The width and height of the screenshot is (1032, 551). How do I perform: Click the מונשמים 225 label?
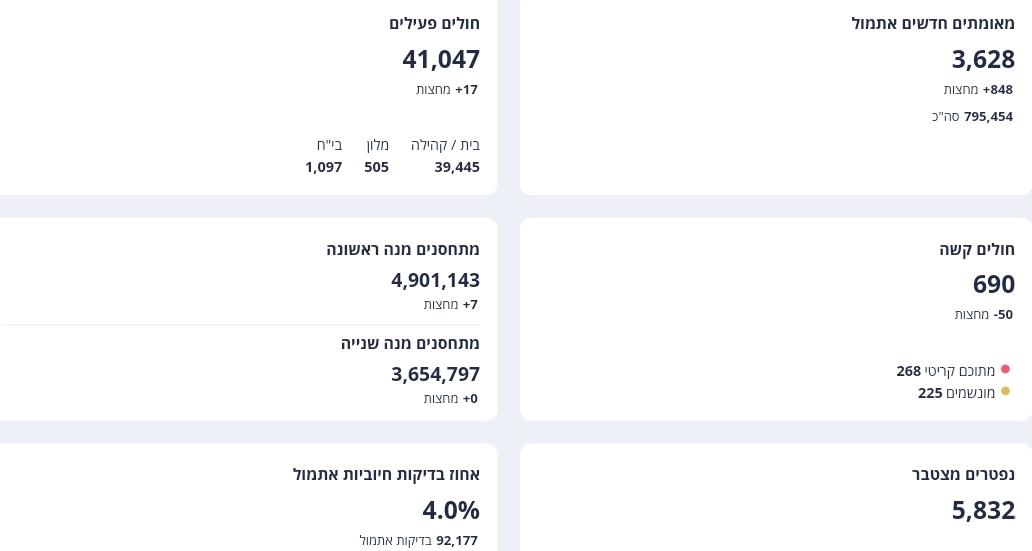pyautogui.click(x=956, y=393)
